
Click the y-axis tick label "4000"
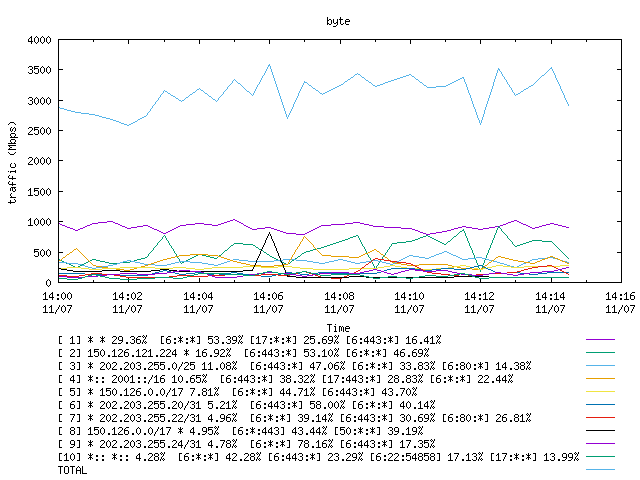point(39,40)
